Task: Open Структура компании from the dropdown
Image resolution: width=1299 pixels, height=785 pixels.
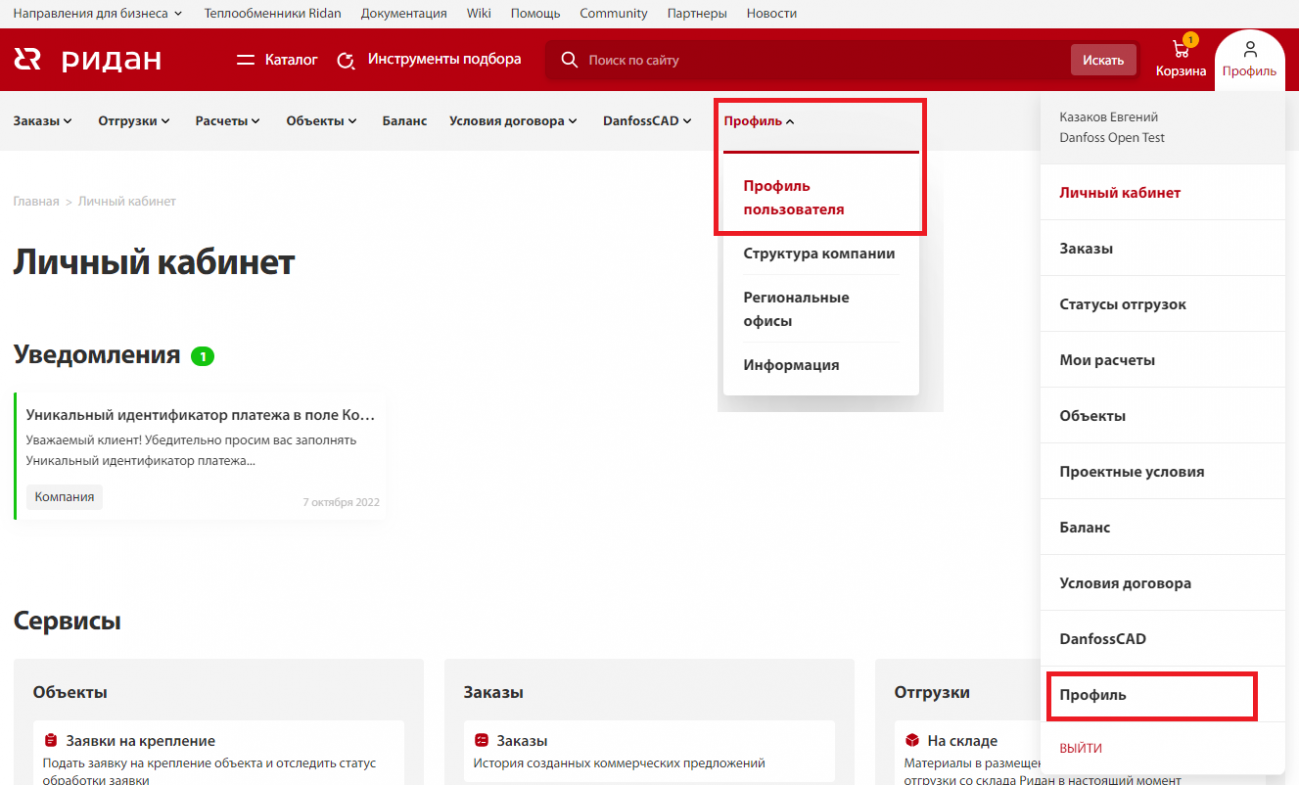Action: (x=820, y=253)
